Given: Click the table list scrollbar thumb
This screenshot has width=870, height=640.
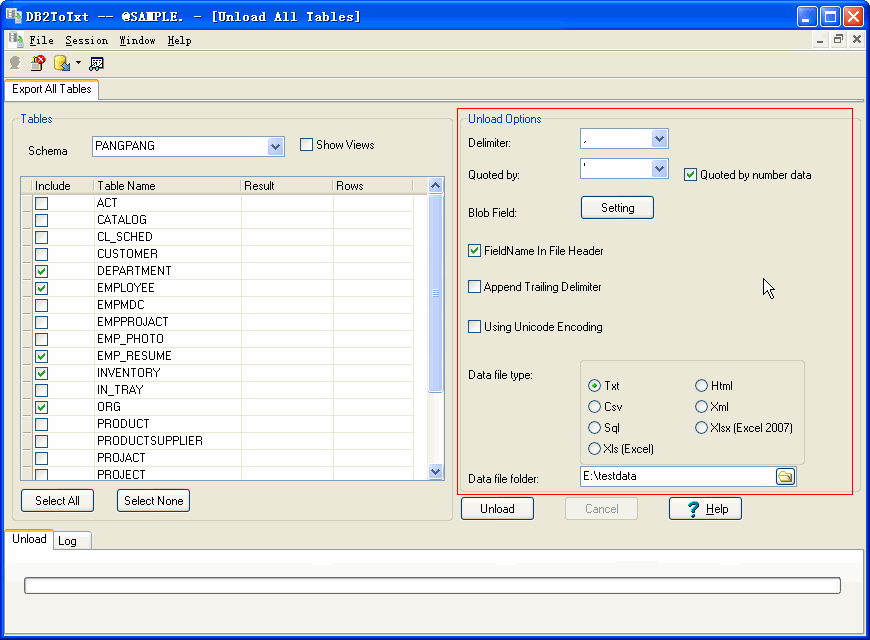Looking at the screenshot, I should click(436, 293).
